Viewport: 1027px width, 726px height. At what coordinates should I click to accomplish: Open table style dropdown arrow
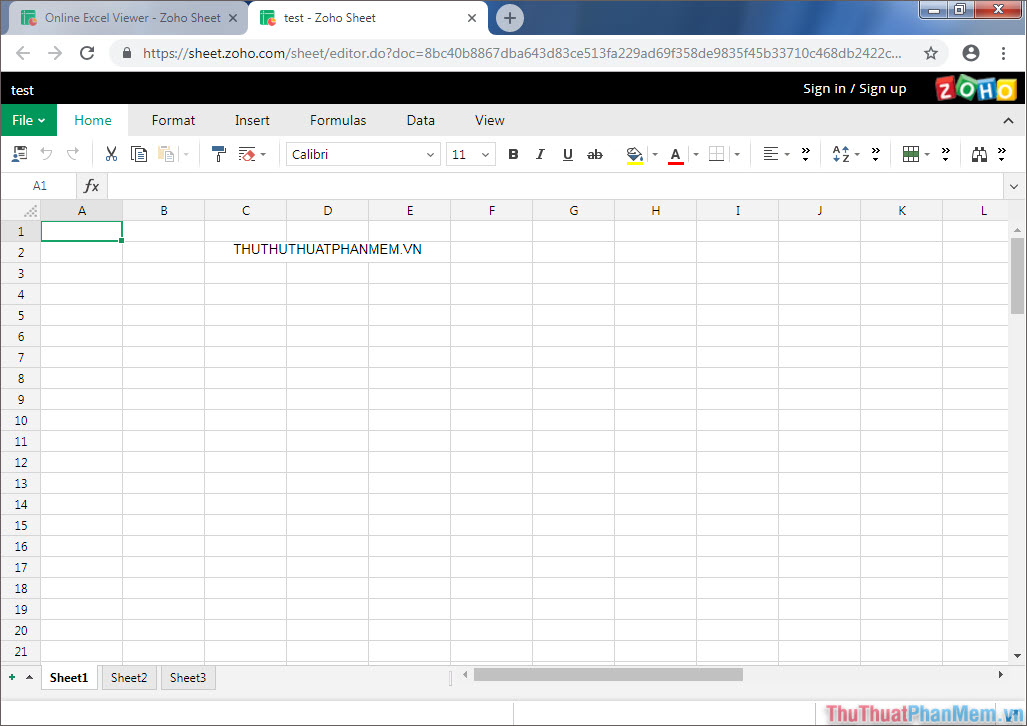(x=927, y=155)
